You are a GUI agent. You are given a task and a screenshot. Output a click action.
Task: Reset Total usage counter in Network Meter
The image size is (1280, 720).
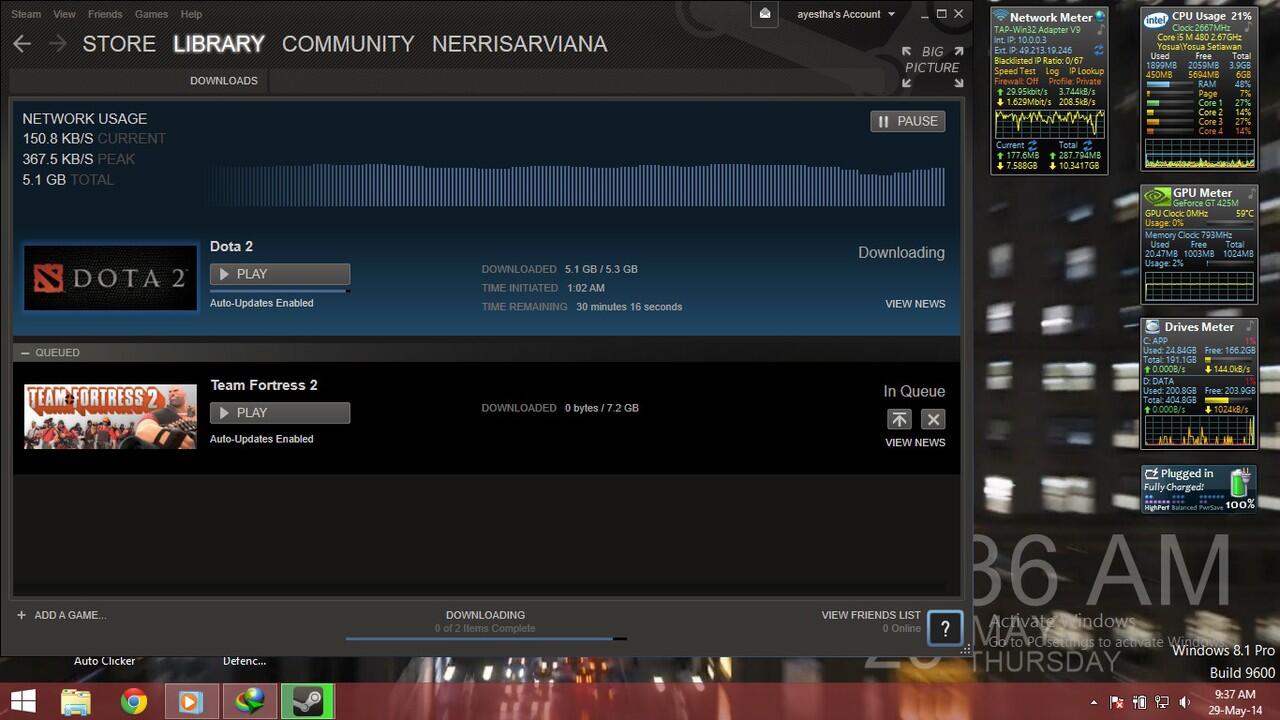tap(1087, 145)
